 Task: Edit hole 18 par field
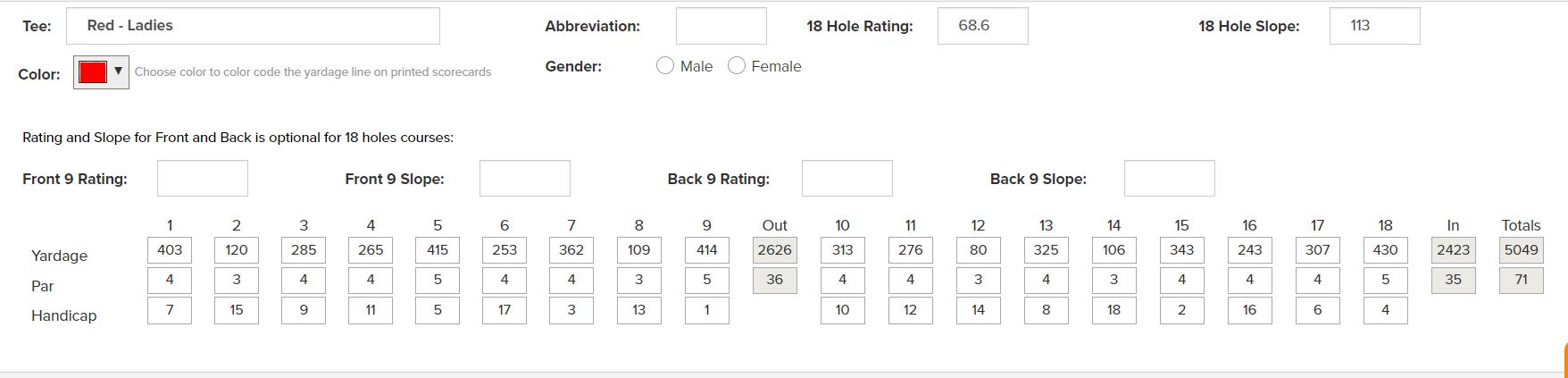coord(1385,280)
